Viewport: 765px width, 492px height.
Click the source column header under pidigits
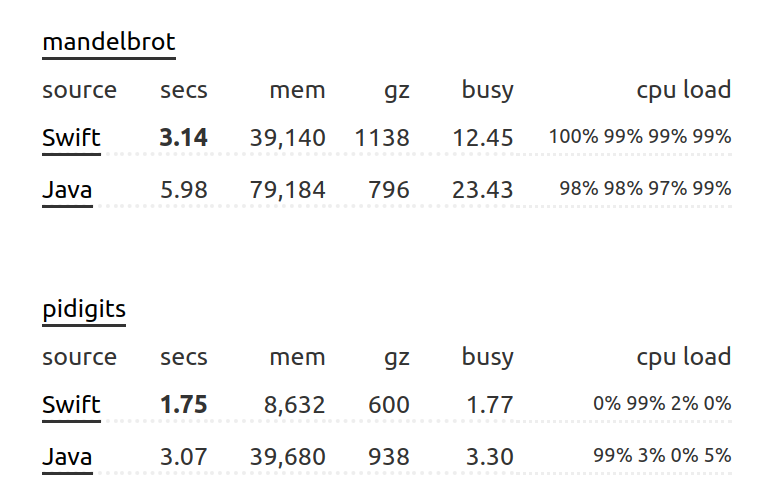[x=79, y=357]
